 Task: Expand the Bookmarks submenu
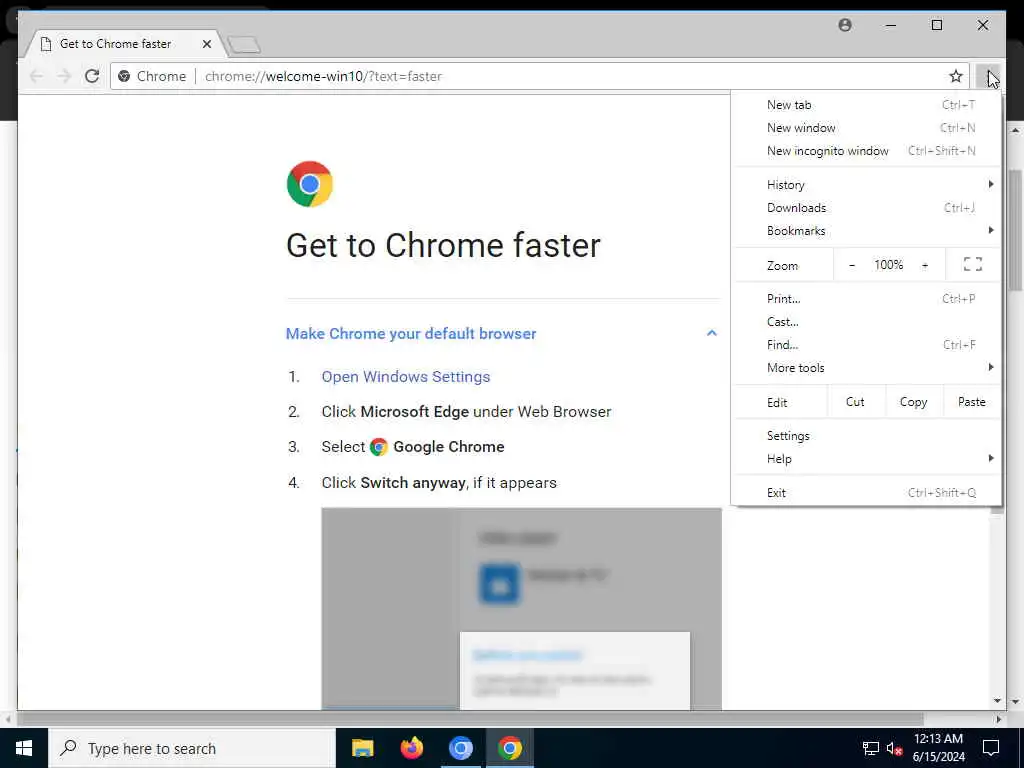pyautogui.click(x=866, y=231)
